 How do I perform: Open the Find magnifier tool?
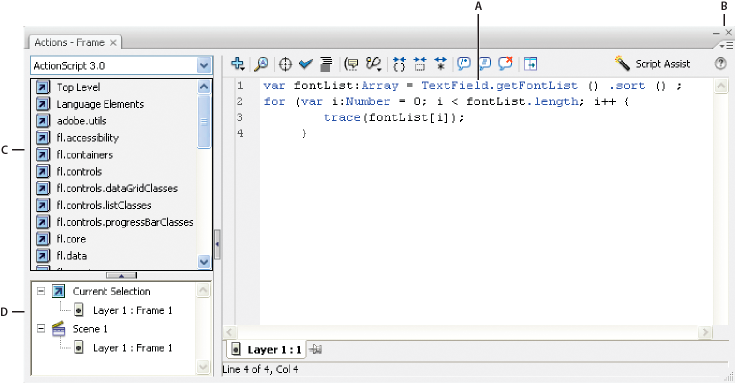(x=261, y=64)
